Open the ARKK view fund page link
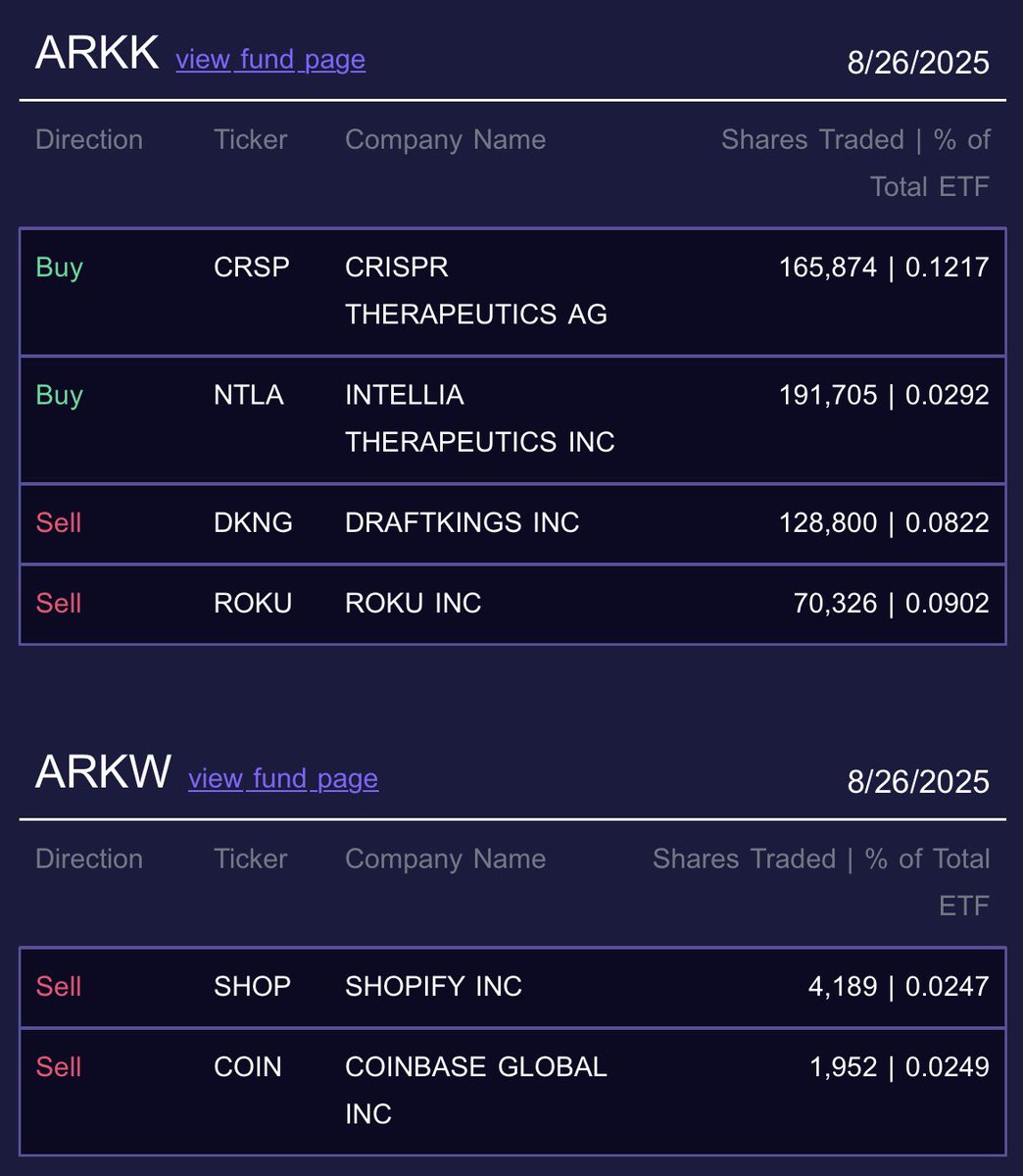 click(x=270, y=59)
